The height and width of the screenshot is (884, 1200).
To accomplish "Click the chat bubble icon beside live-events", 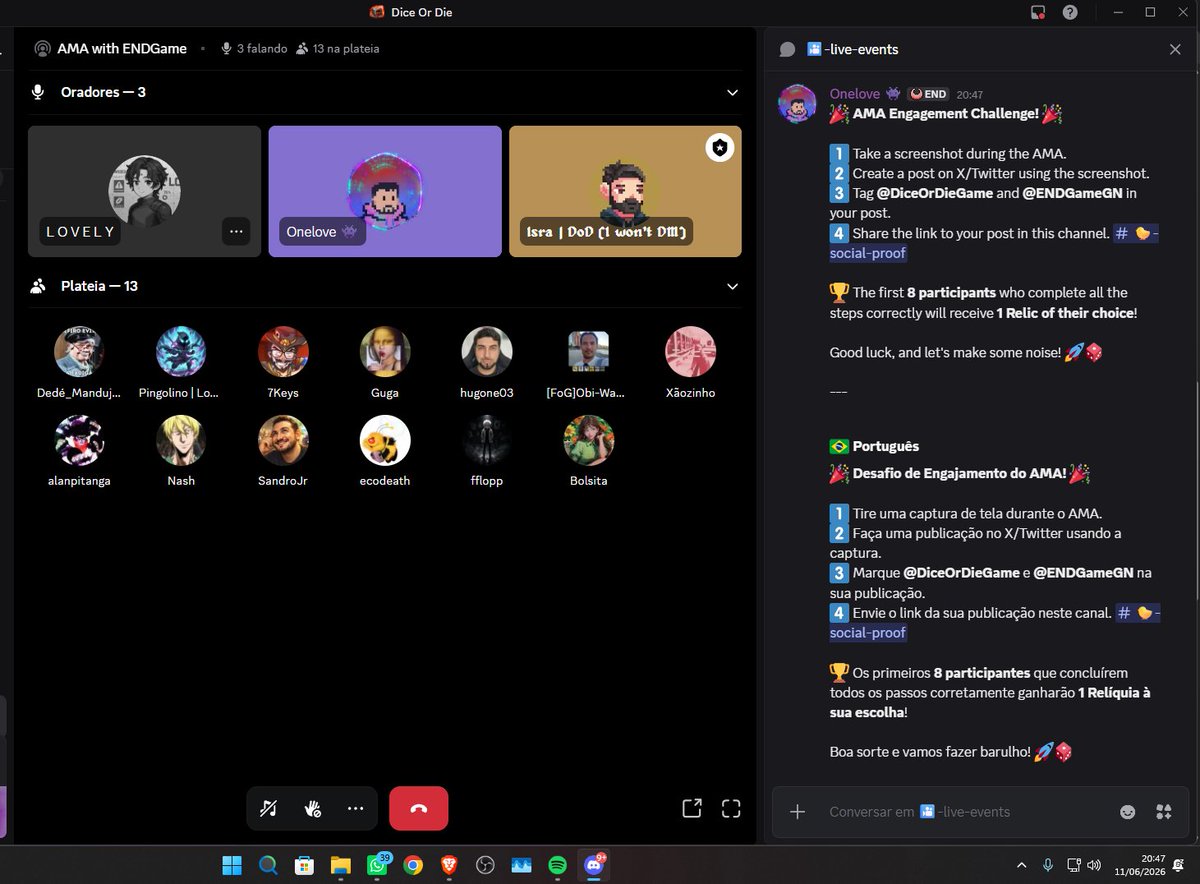I will pos(787,49).
